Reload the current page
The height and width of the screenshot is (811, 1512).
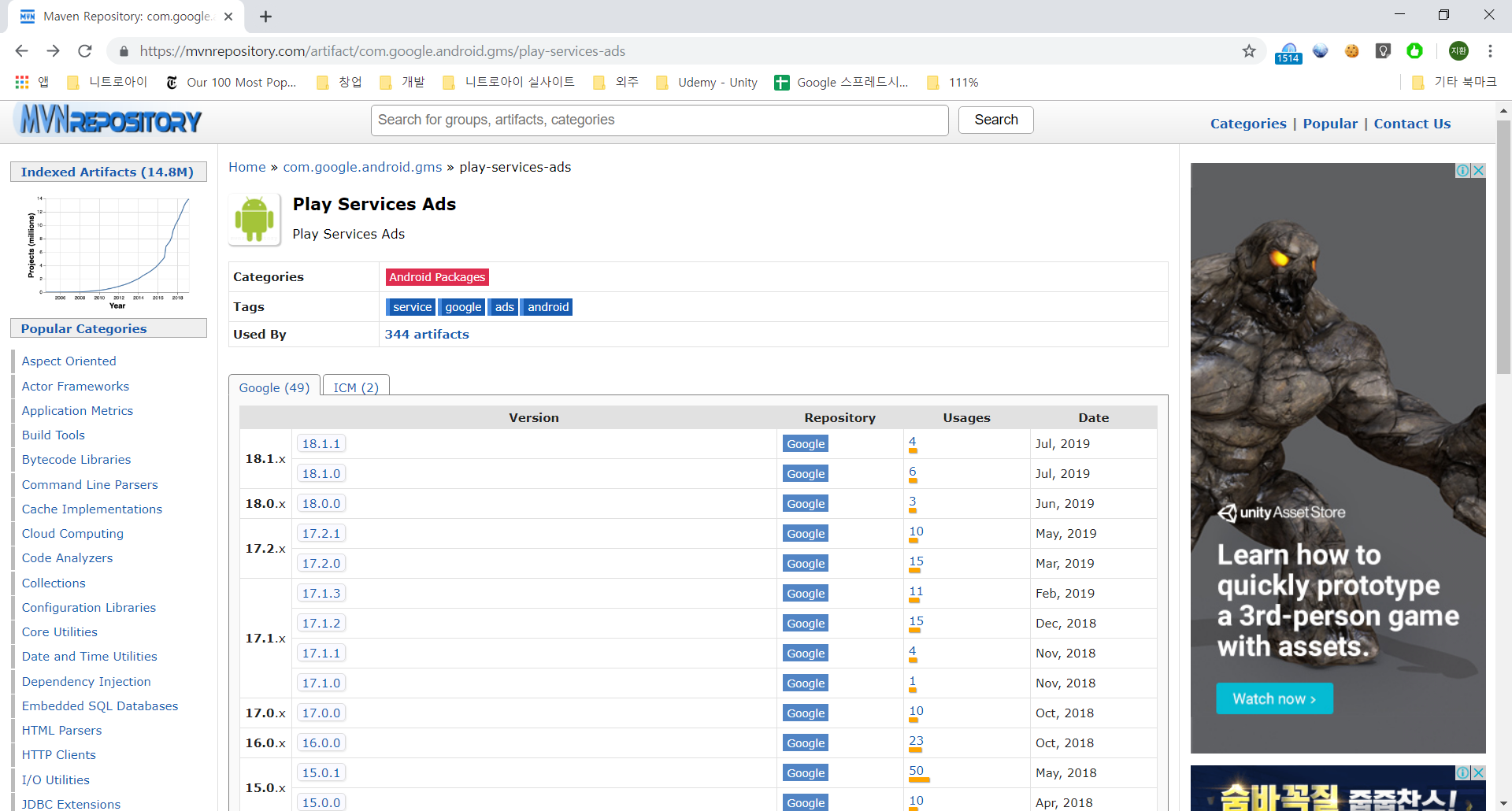click(85, 51)
